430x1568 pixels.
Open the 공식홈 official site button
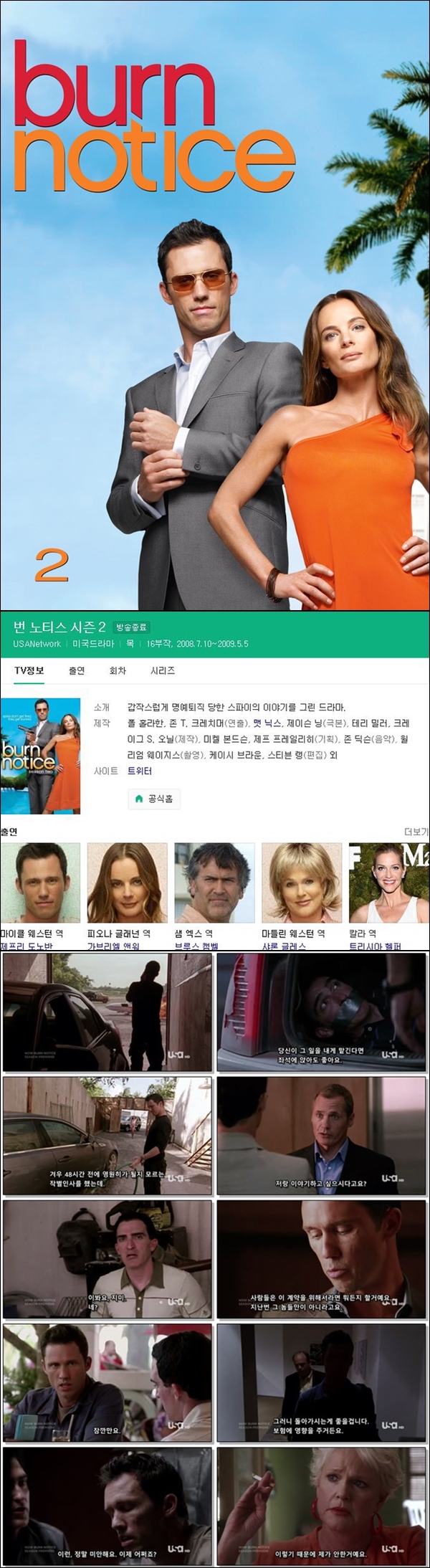pos(154,799)
